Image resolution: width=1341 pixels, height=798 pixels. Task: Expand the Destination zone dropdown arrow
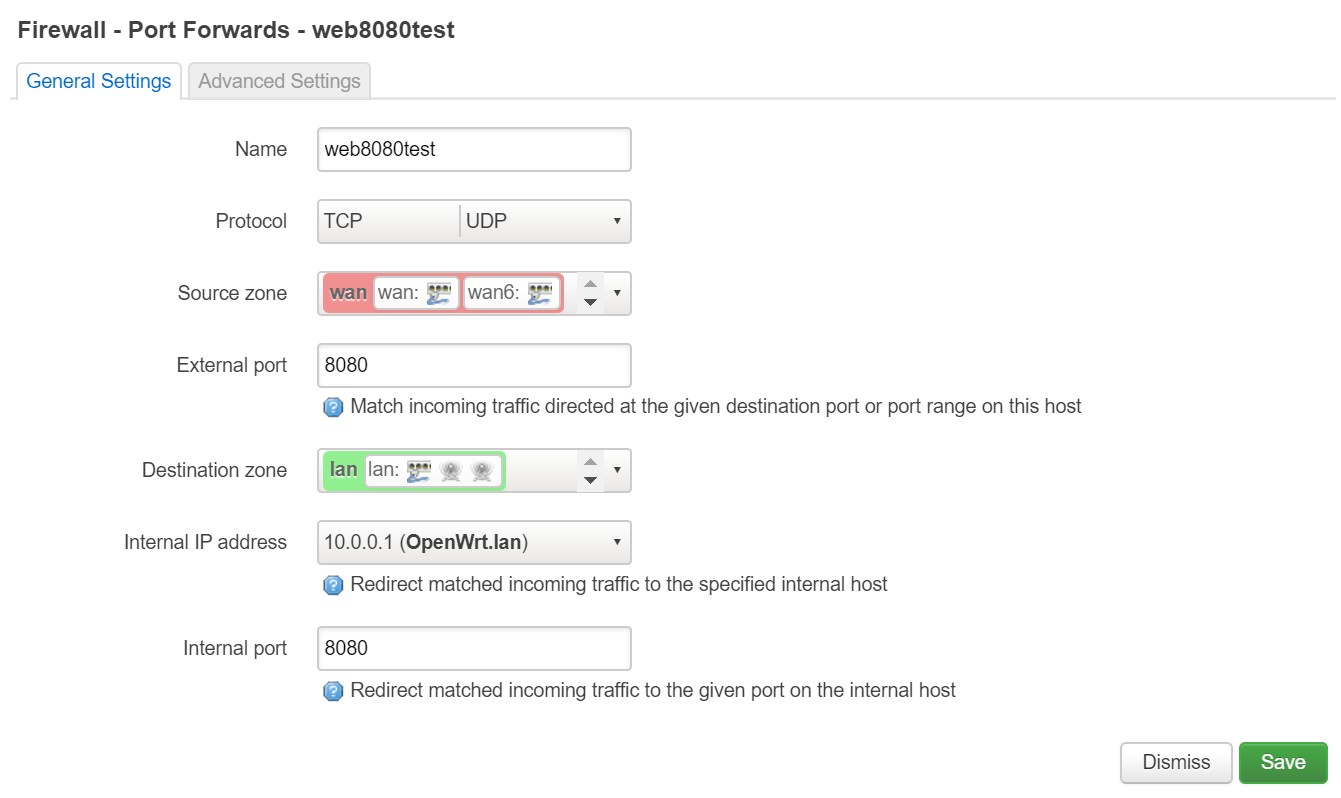617,470
